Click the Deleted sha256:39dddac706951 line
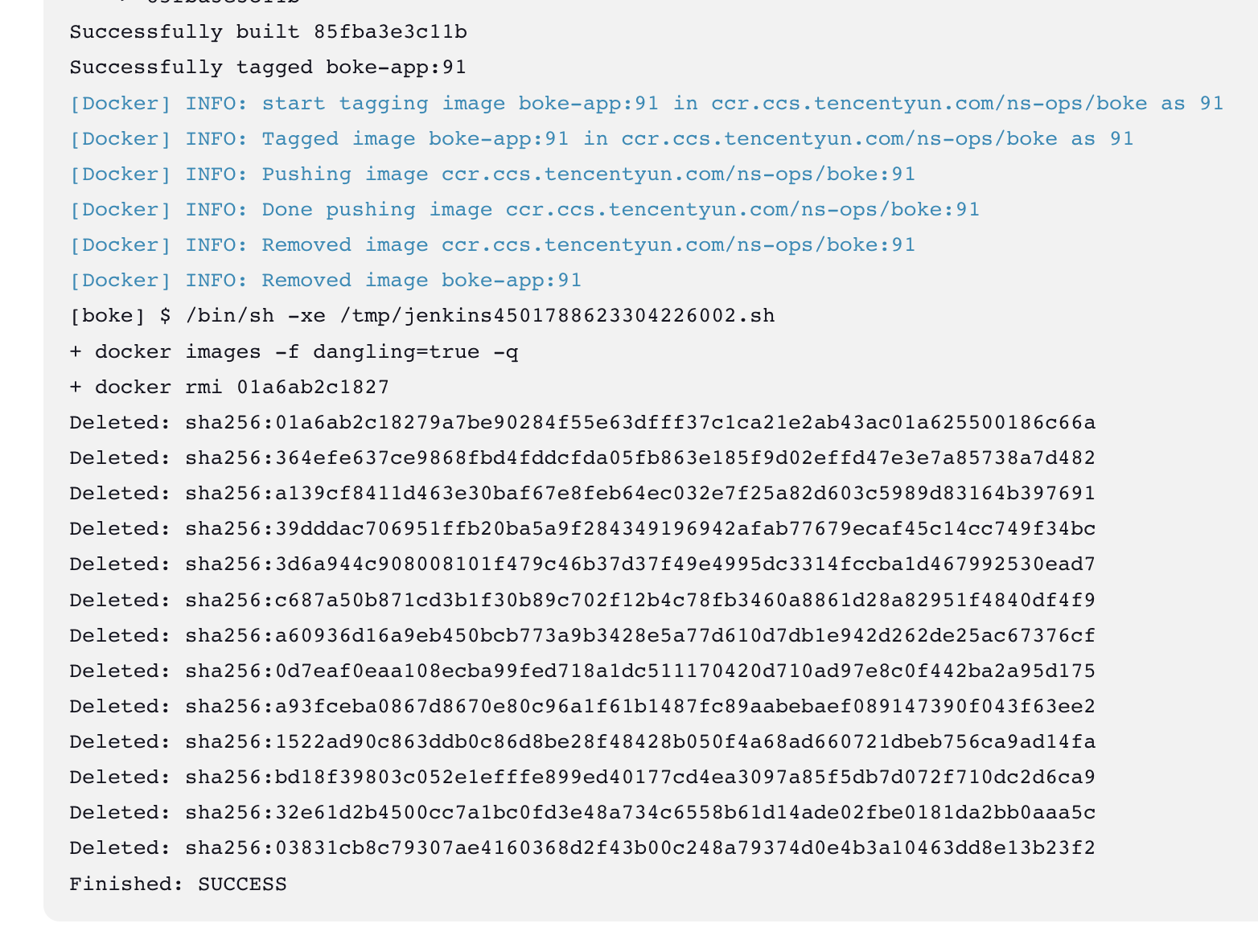The image size is (1258, 952). click(x=582, y=529)
